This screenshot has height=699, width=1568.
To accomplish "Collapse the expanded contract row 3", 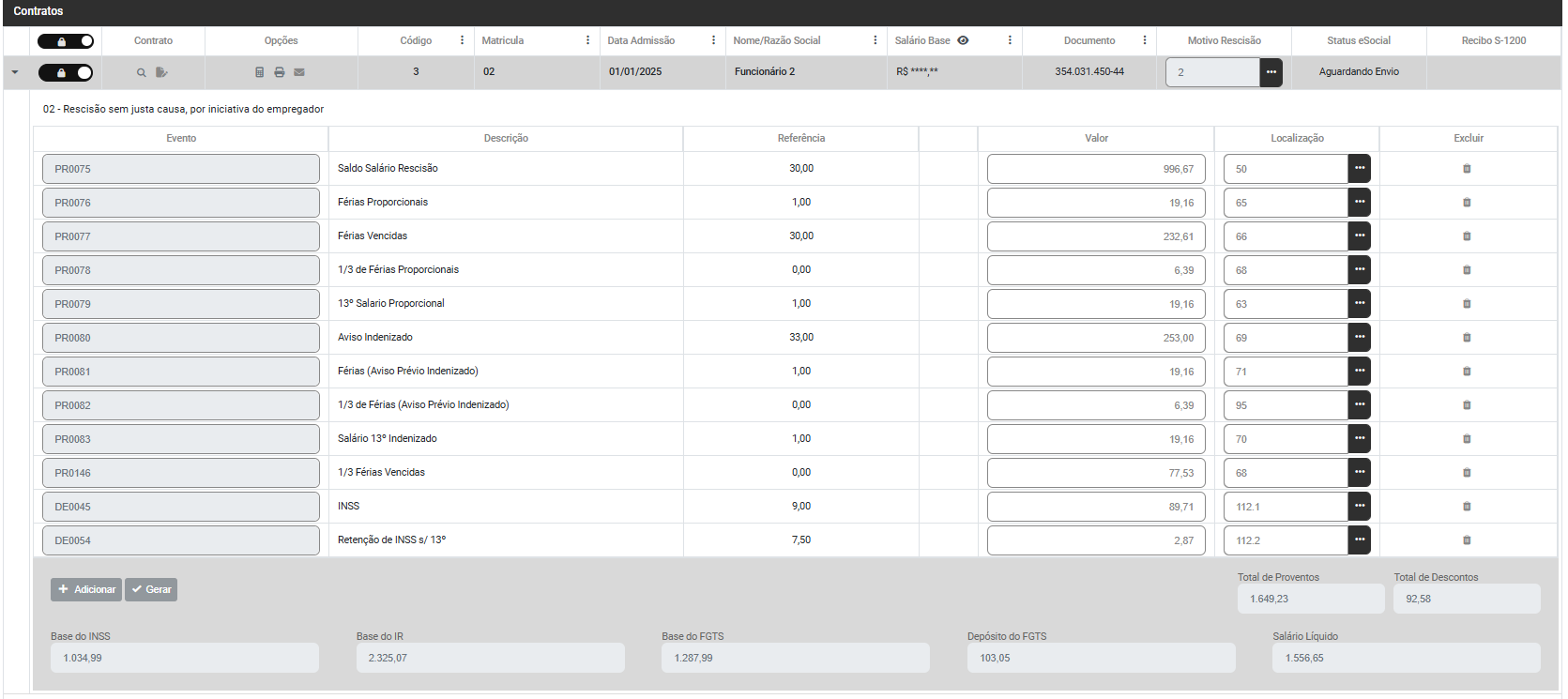I will [15, 72].
